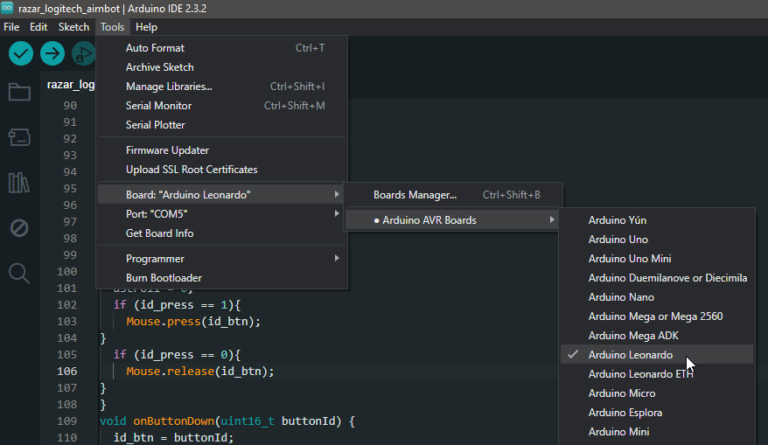The image size is (768, 445).
Task: Choose Auto Format from Tools menu
Action: point(222,48)
